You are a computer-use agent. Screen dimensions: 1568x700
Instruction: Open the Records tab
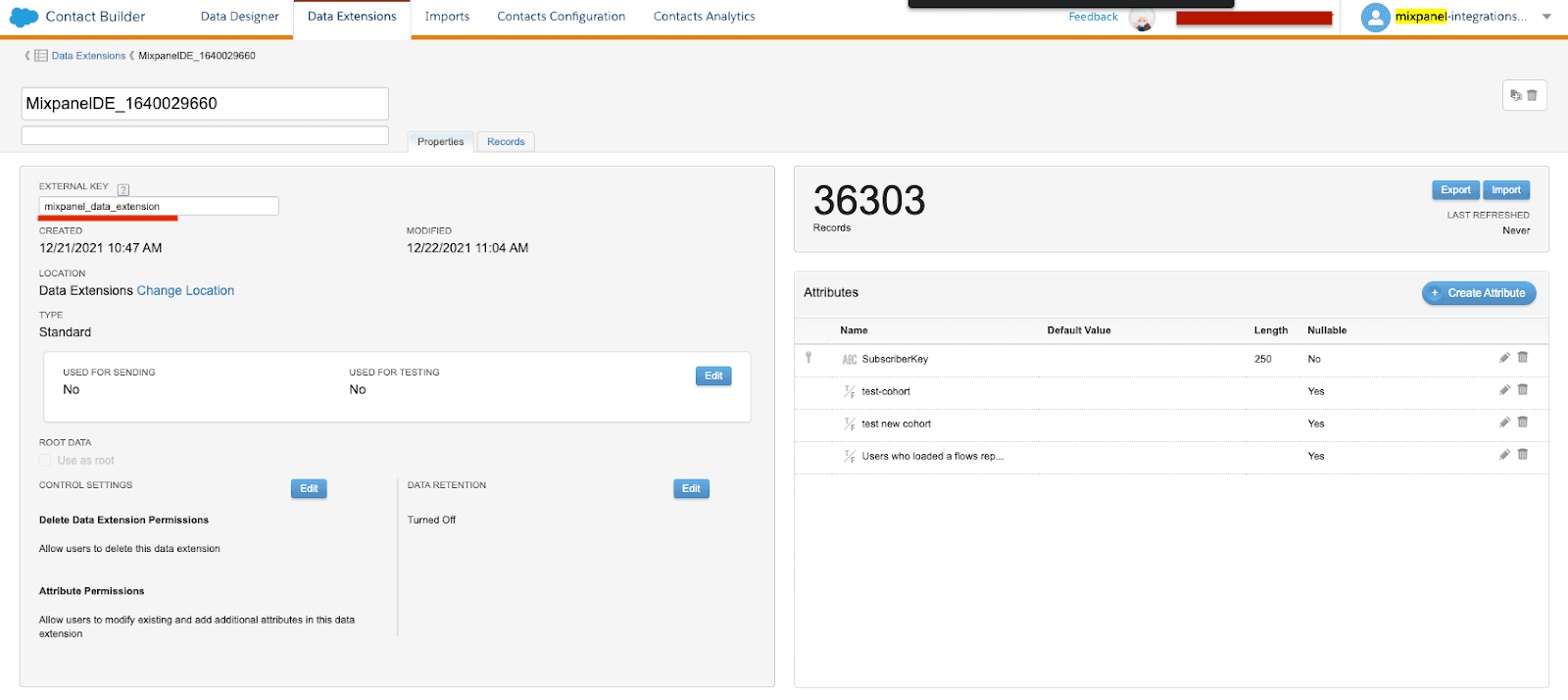(506, 142)
